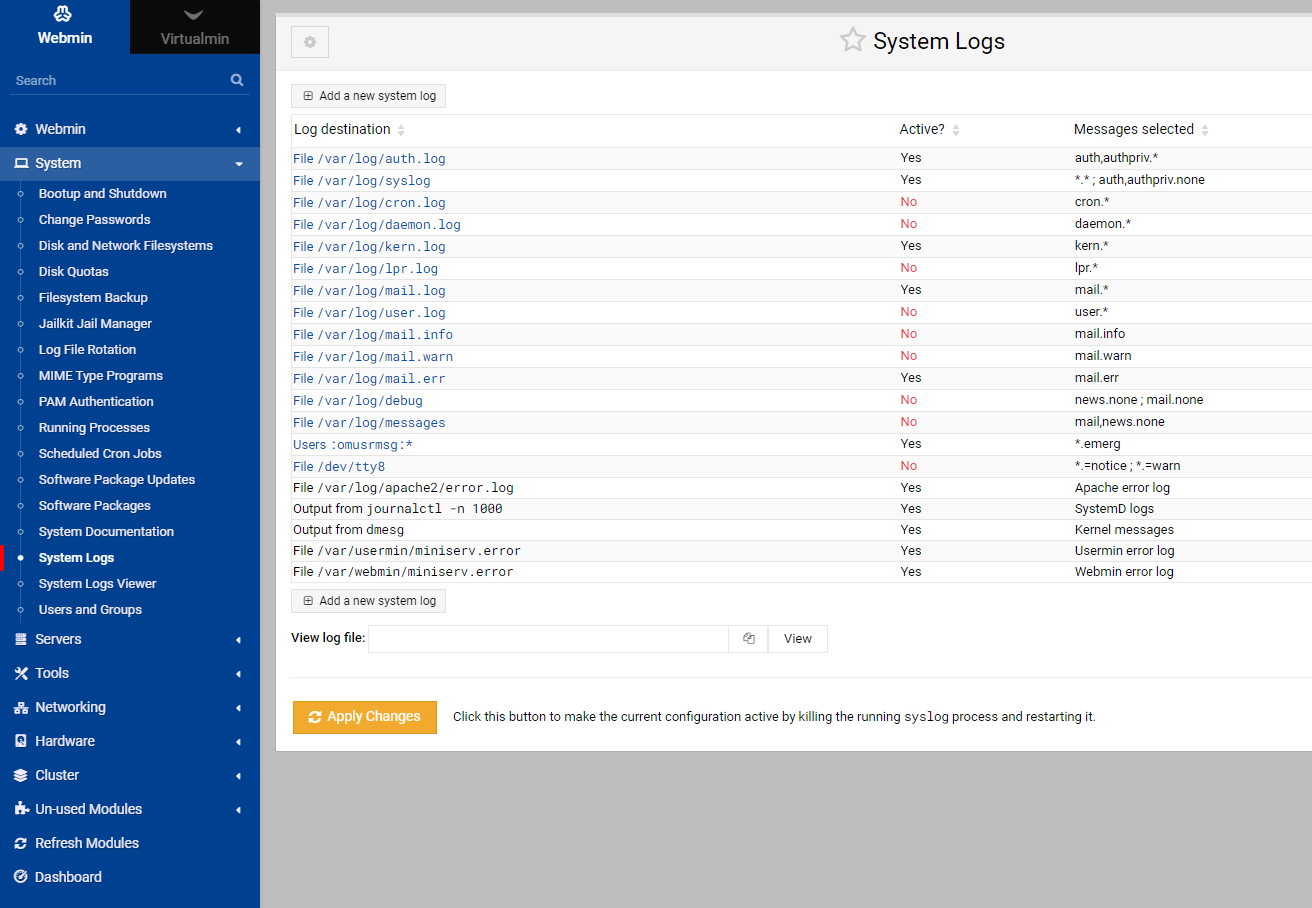Expand the Servers menu arrow
Image resolution: width=1312 pixels, height=908 pixels.
[238, 640]
